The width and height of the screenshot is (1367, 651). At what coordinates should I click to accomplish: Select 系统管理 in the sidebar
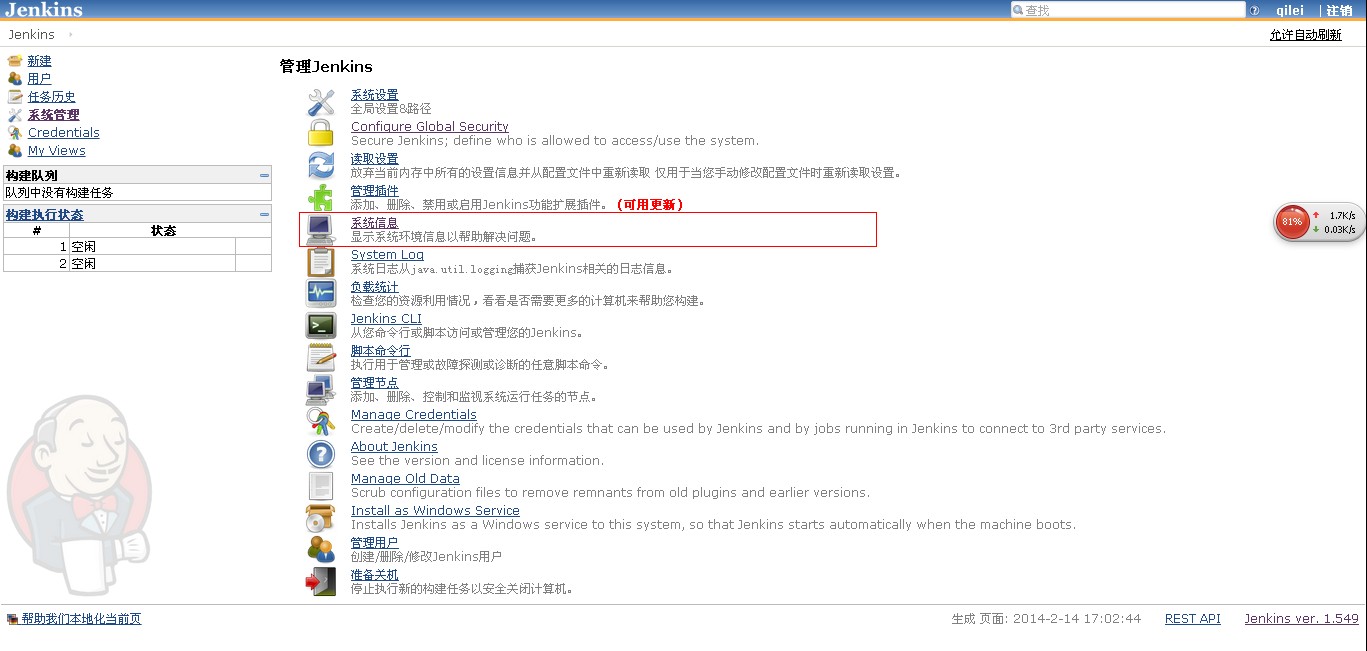pos(54,115)
